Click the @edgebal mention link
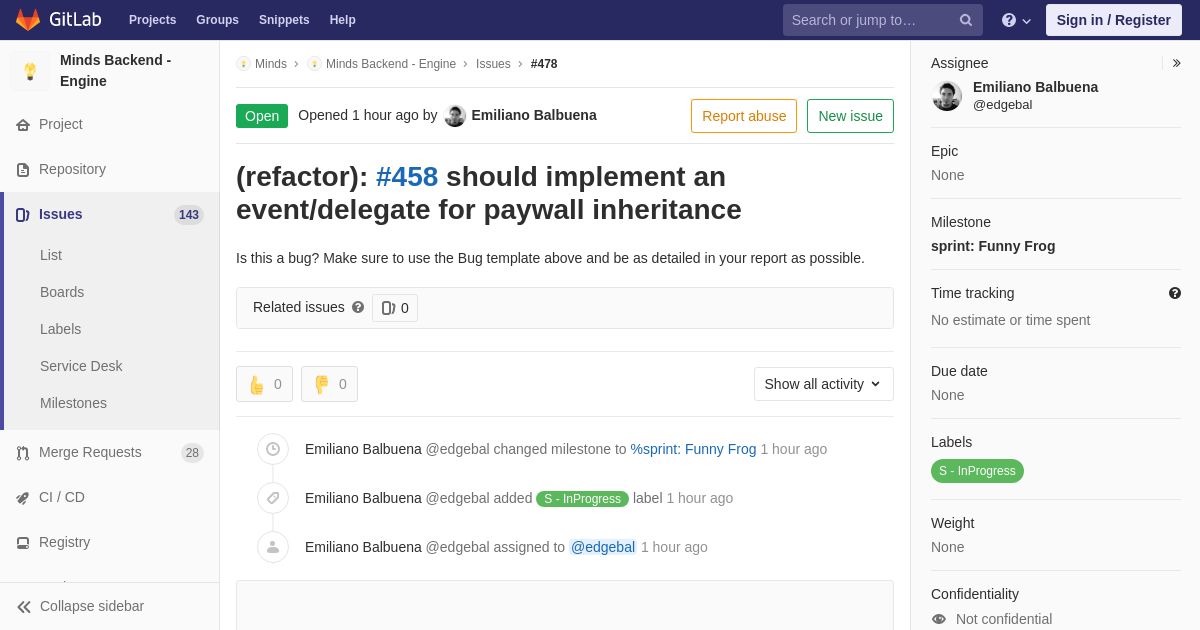This screenshot has width=1200, height=630. click(x=603, y=547)
